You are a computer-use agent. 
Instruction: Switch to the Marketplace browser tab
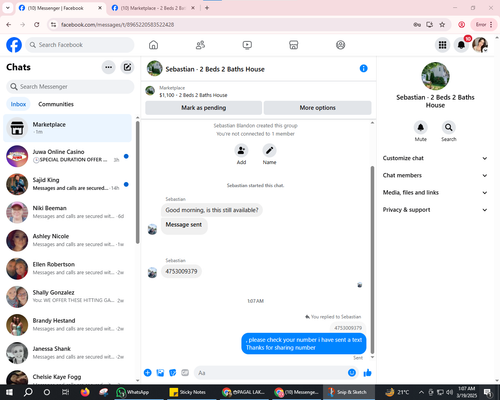[x=153, y=8]
